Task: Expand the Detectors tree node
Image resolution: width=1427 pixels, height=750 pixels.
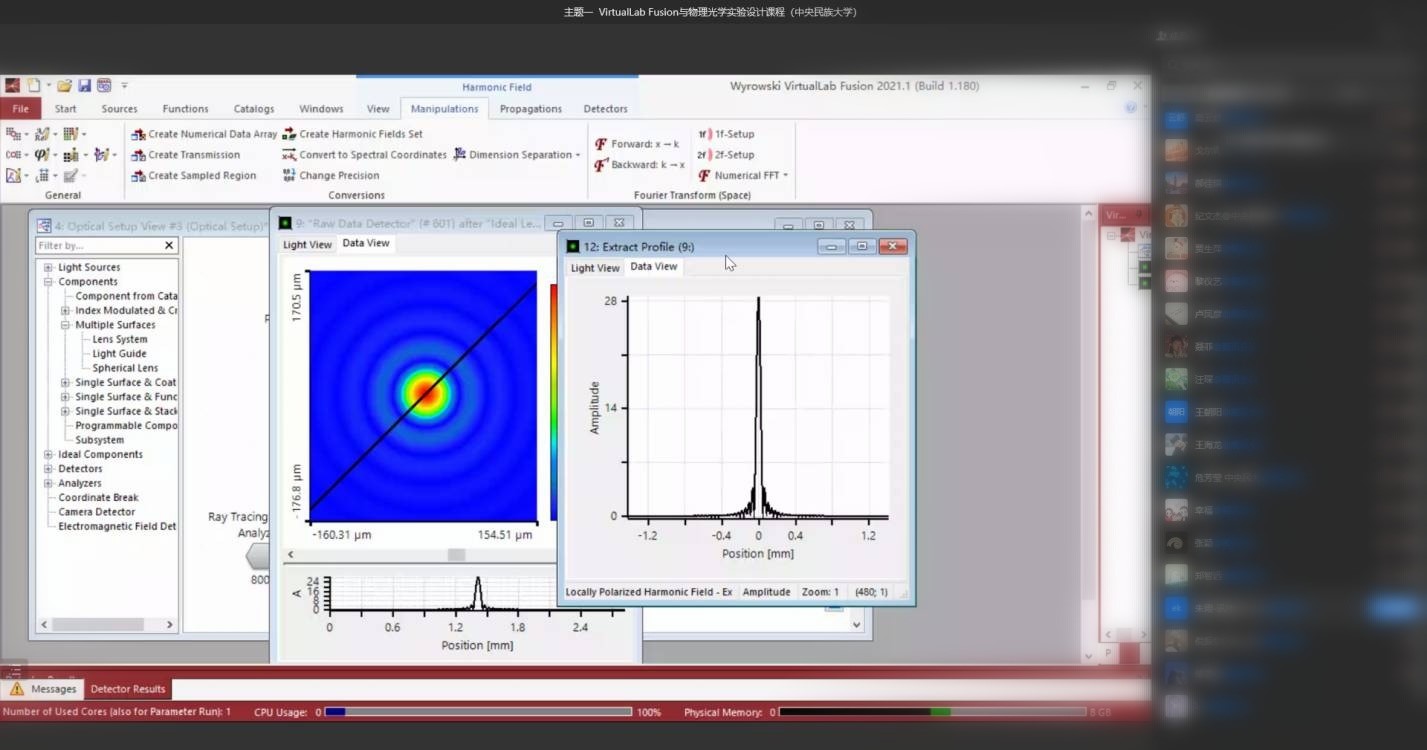Action: 48,469
